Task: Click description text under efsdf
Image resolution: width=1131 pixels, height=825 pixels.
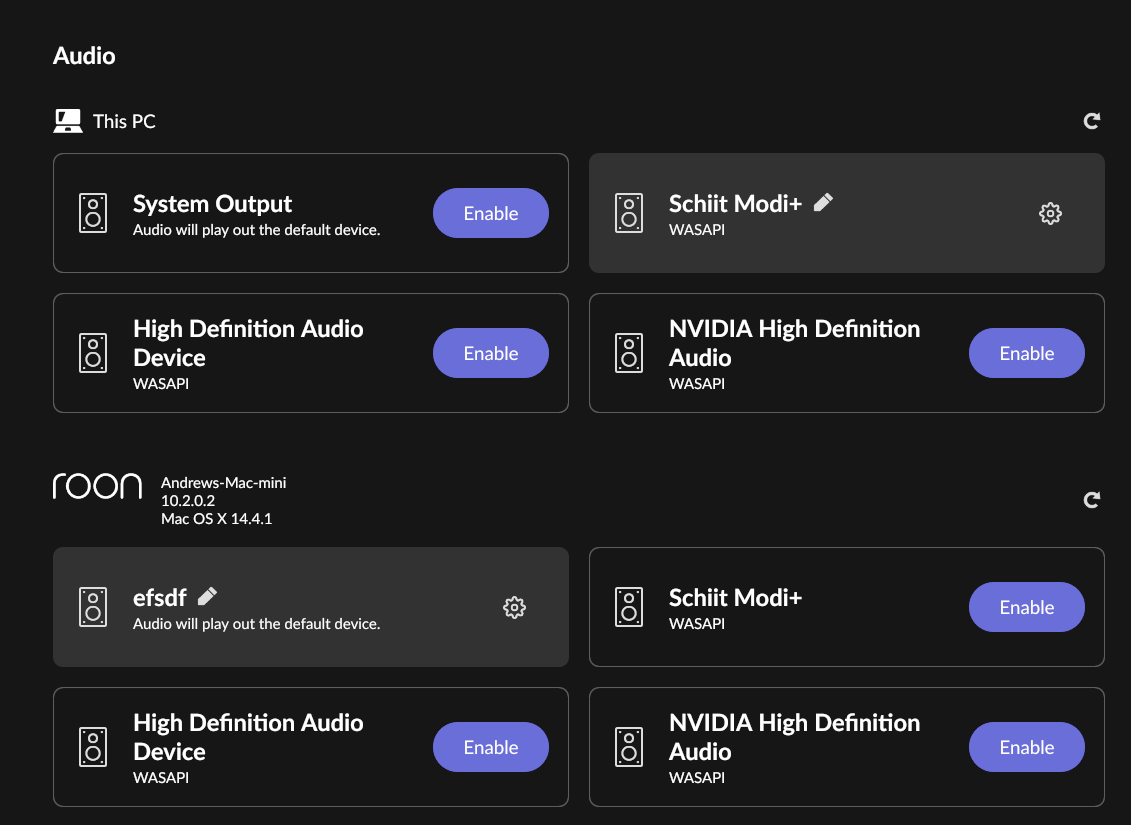Action: 256,624
